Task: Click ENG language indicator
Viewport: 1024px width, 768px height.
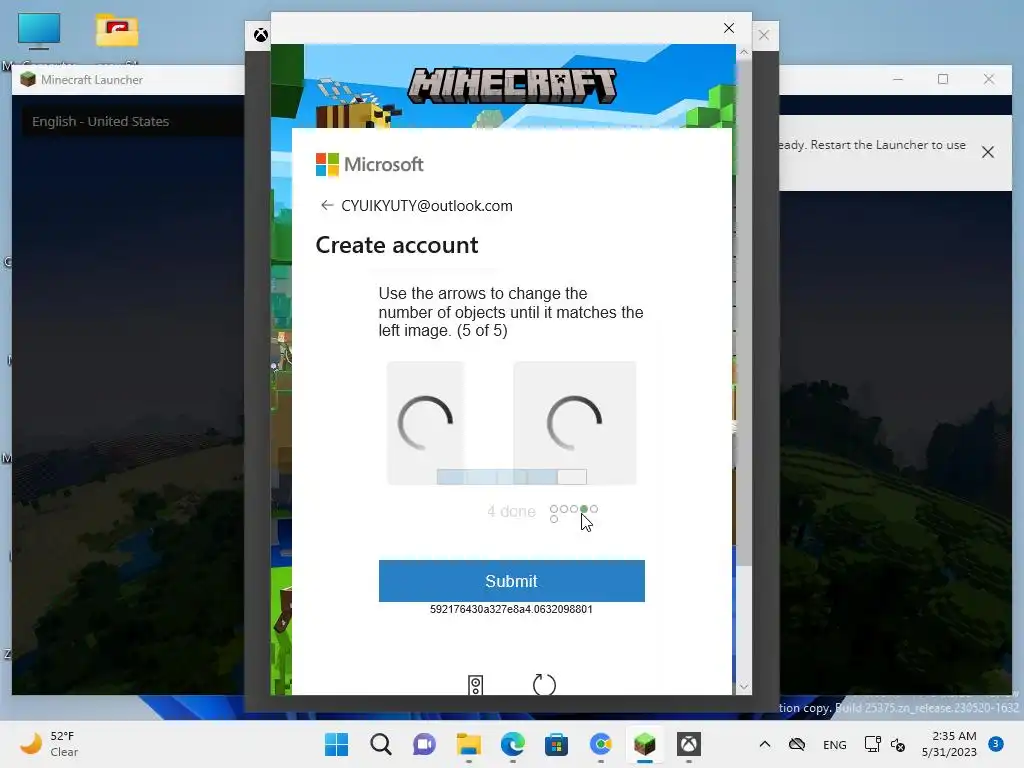Action: (835, 744)
